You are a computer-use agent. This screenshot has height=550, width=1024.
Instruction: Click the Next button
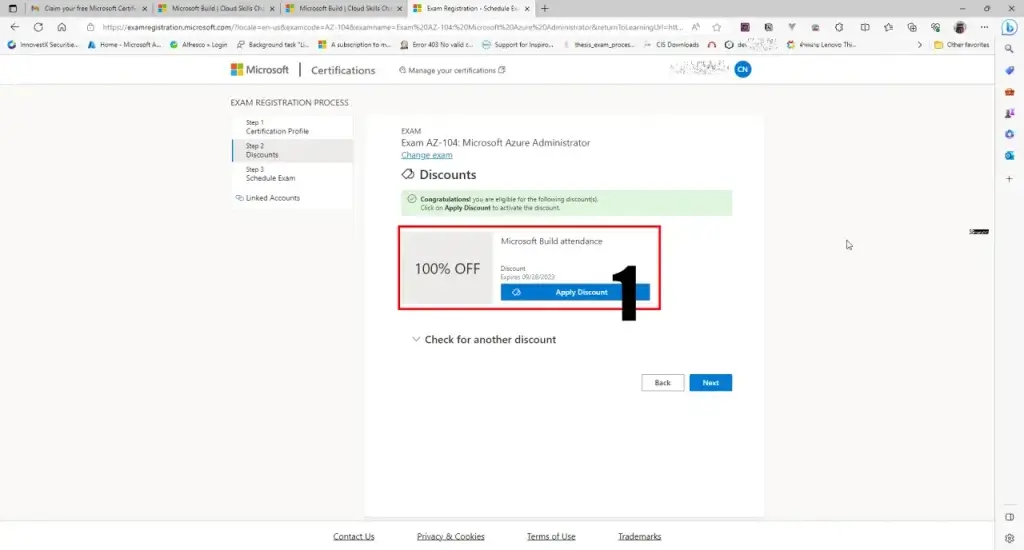pos(711,383)
